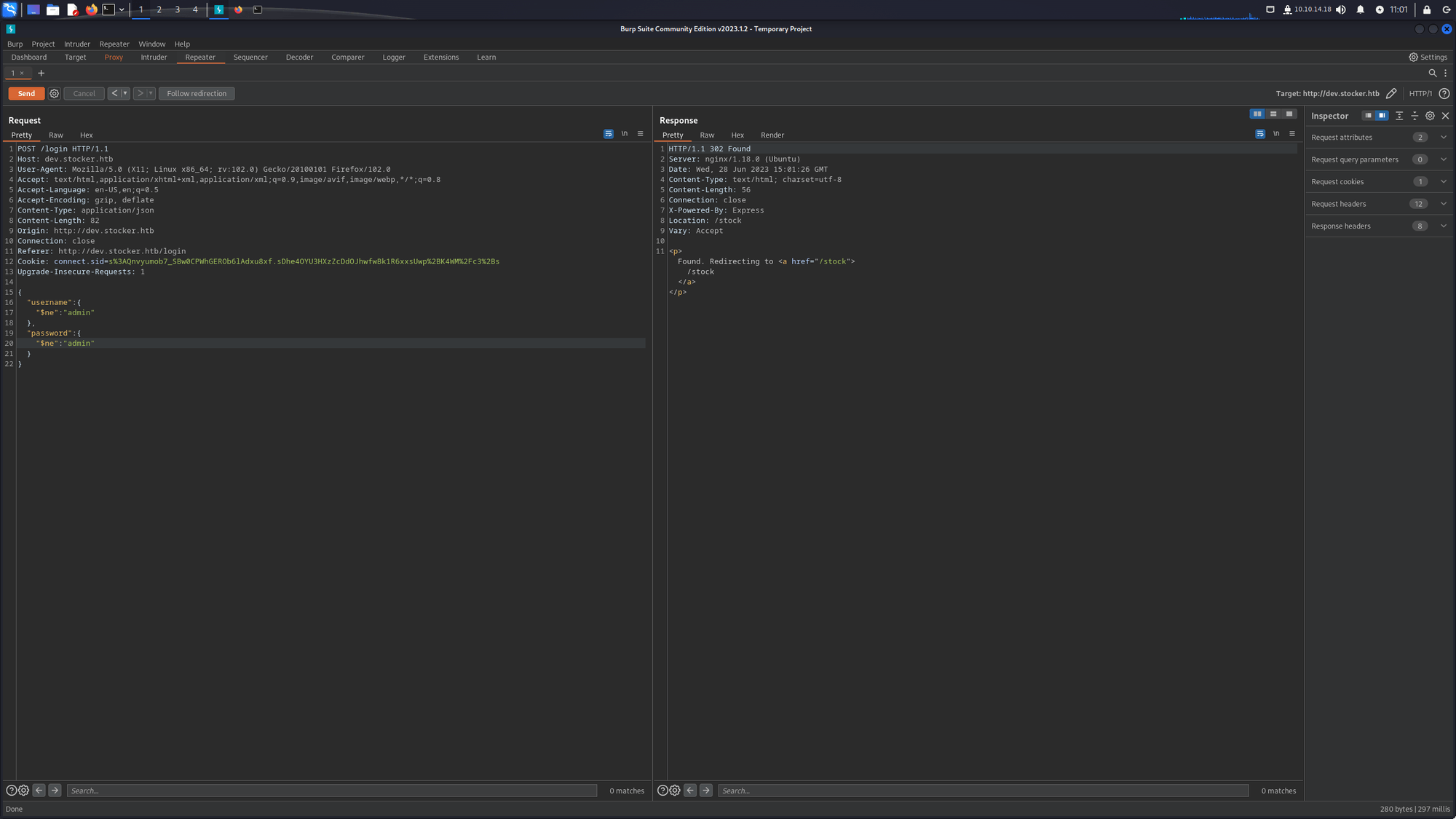This screenshot has height=819, width=1456.
Task: Send the request
Action: (x=26, y=93)
